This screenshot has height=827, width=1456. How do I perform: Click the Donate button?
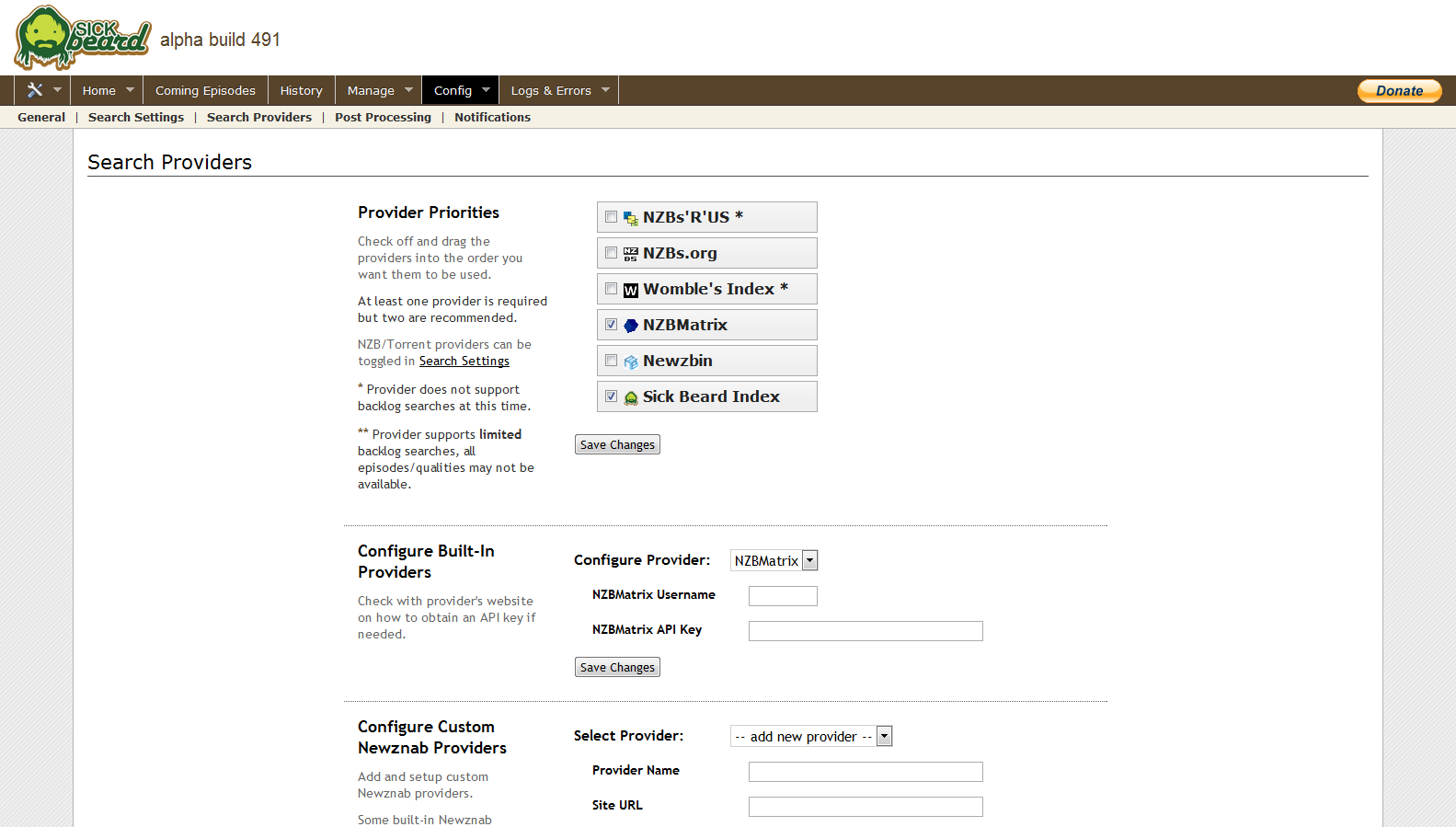1399,90
